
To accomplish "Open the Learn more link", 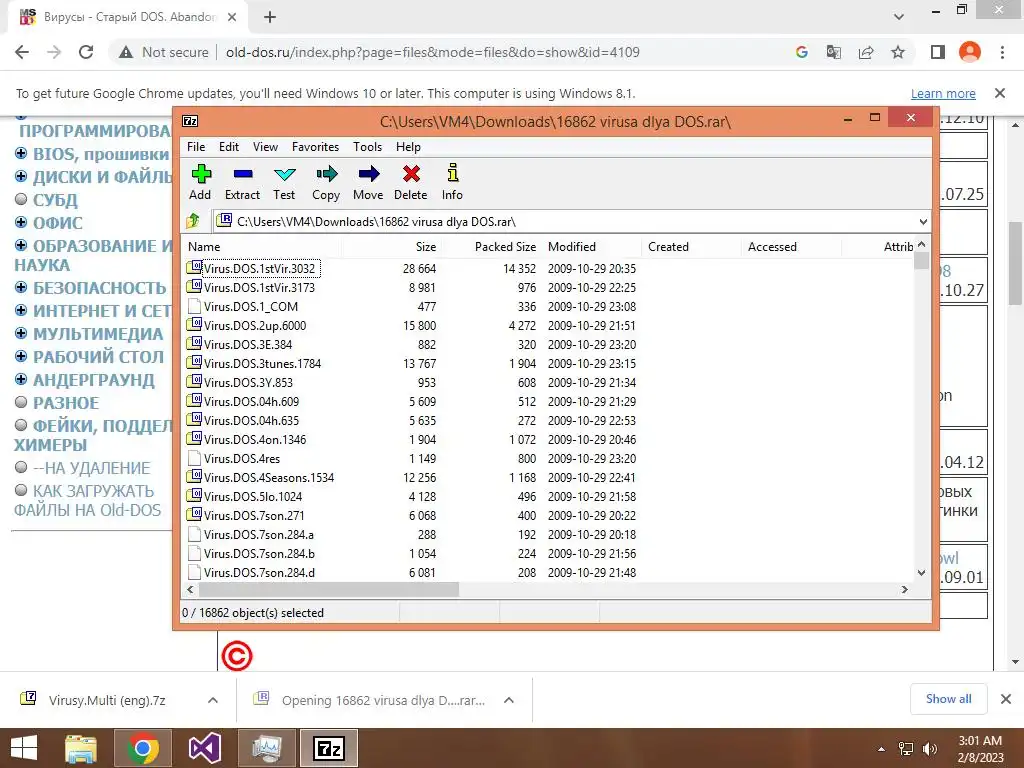I will point(943,93).
